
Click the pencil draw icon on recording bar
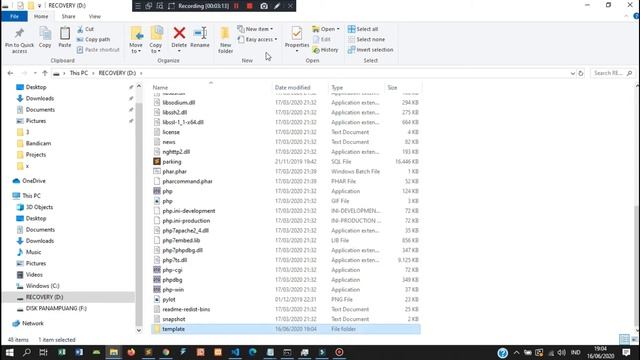[277, 6]
